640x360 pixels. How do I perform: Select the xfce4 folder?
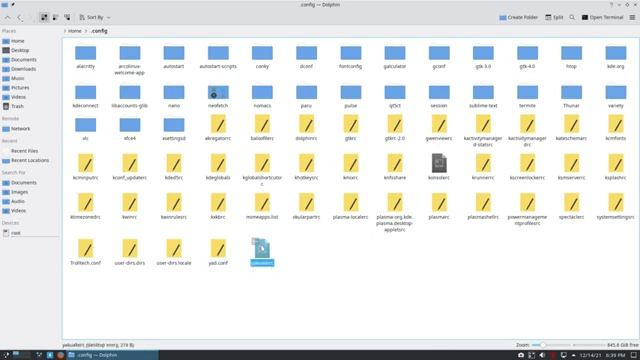pos(130,129)
